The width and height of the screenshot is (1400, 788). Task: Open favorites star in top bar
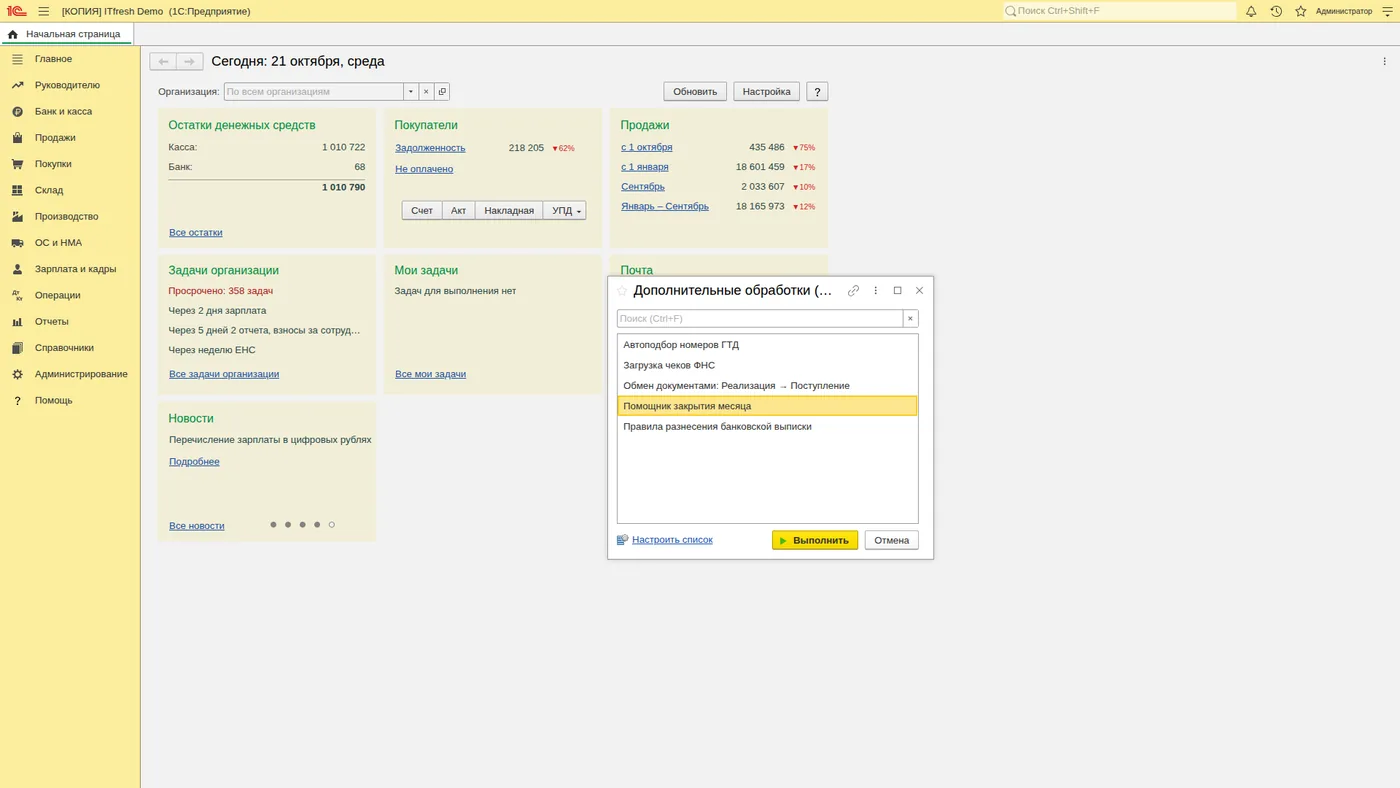click(x=1301, y=11)
